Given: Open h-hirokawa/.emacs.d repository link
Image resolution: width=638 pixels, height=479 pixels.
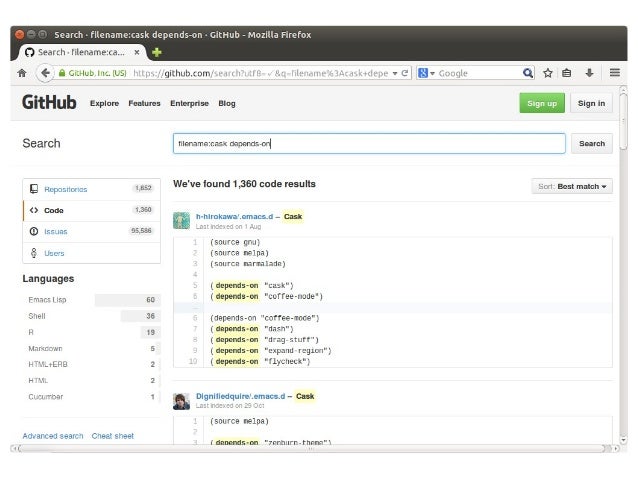Looking at the screenshot, I should (x=234, y=217).
